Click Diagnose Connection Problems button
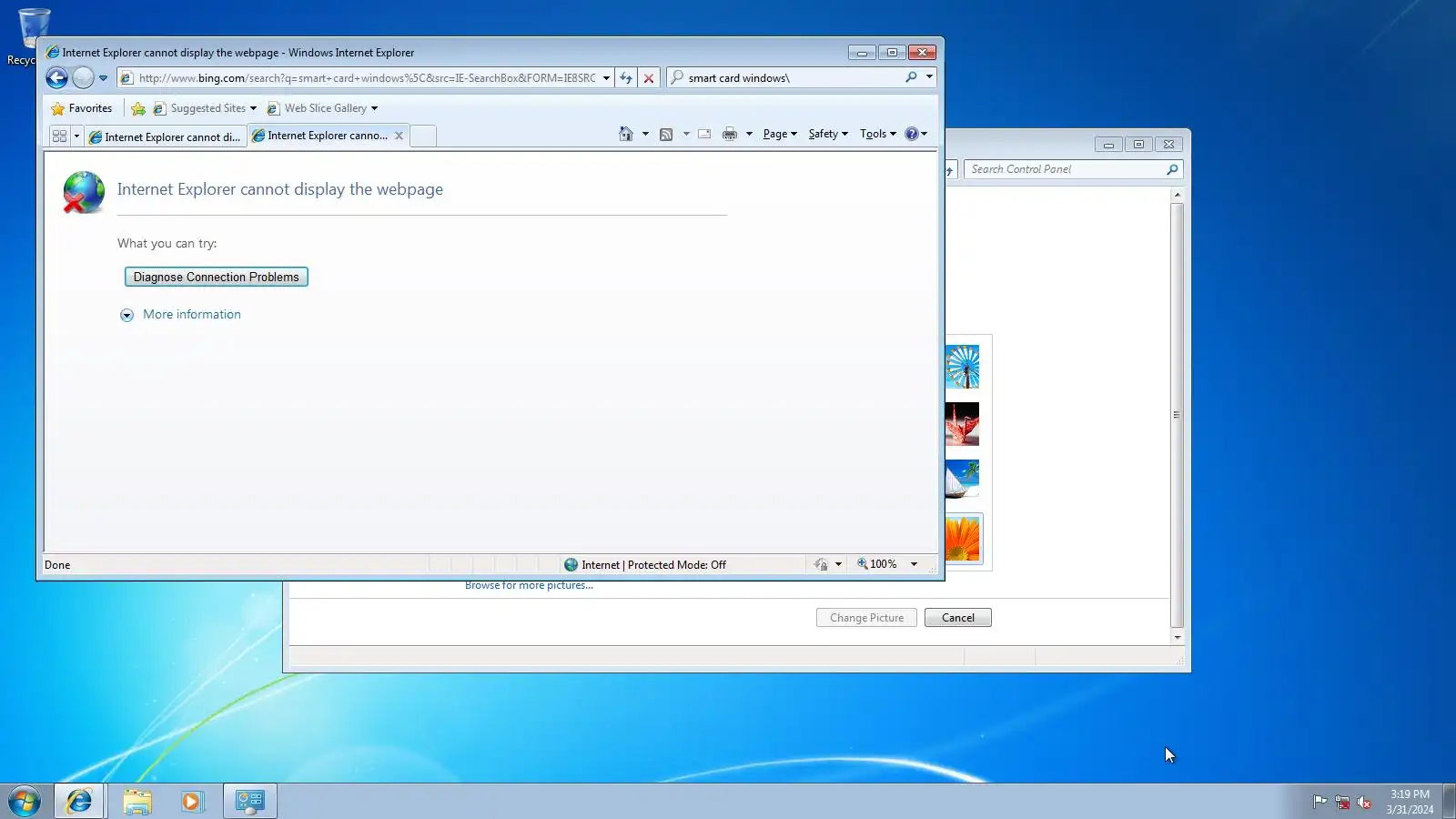The width and height of the screenshot is (1456, 819). click(217, 277)
